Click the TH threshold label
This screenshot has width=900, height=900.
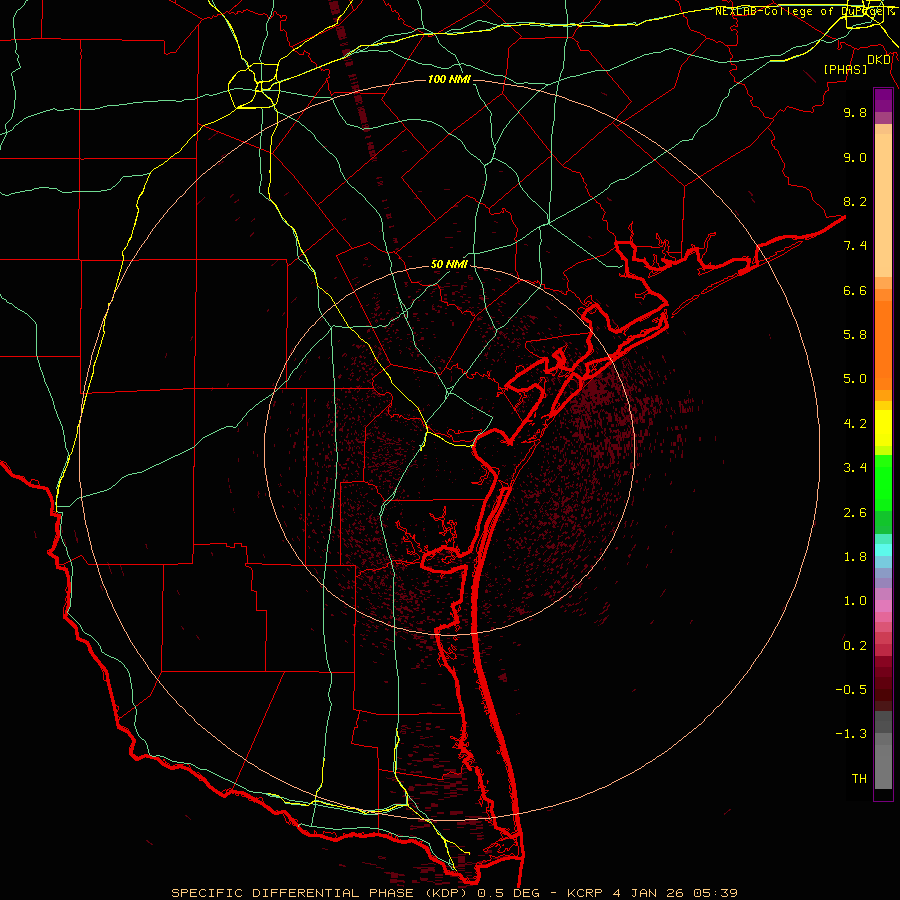pyautogui.click(x=859, y=779)
